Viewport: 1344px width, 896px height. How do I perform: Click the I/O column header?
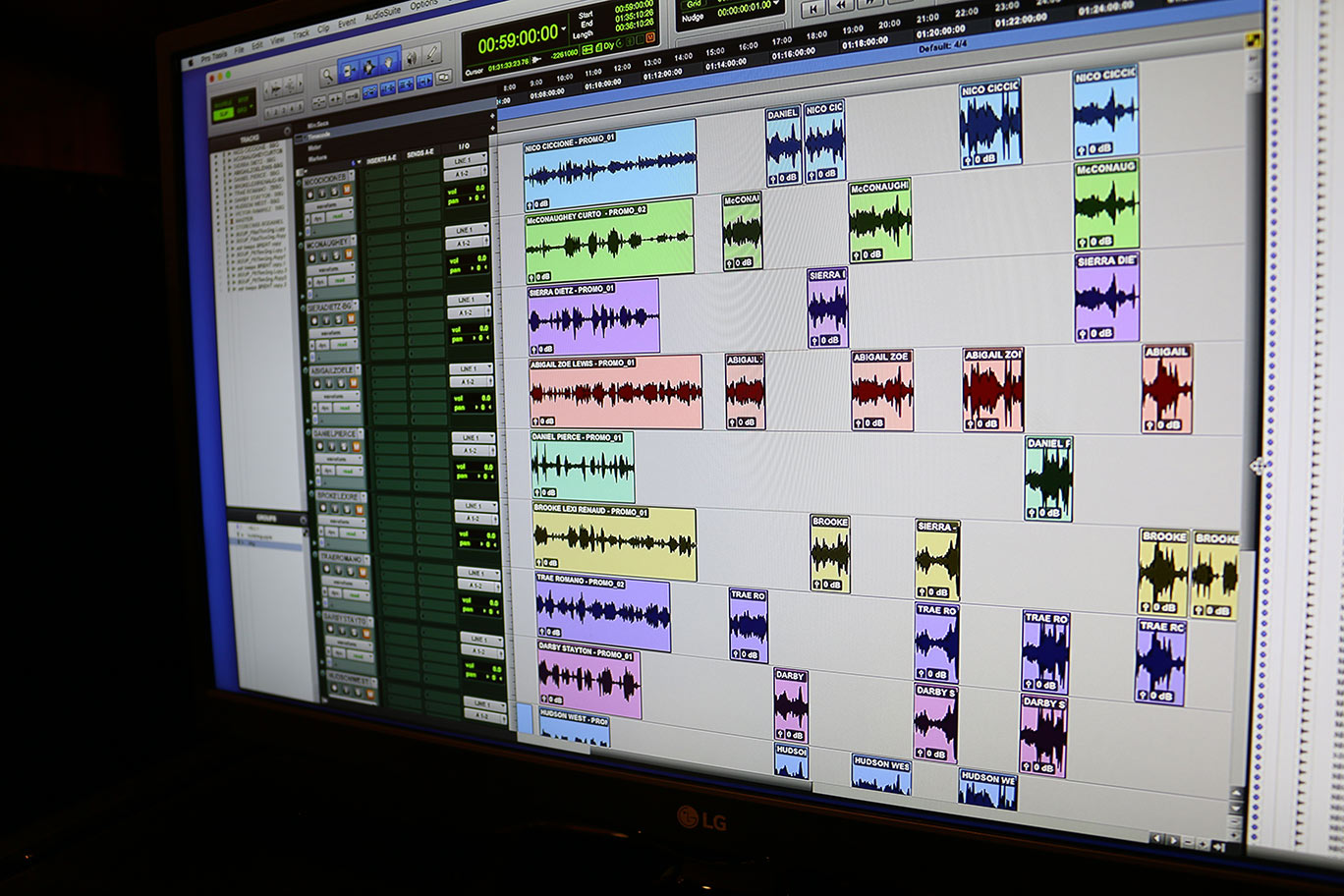click(x=464, y=145)
